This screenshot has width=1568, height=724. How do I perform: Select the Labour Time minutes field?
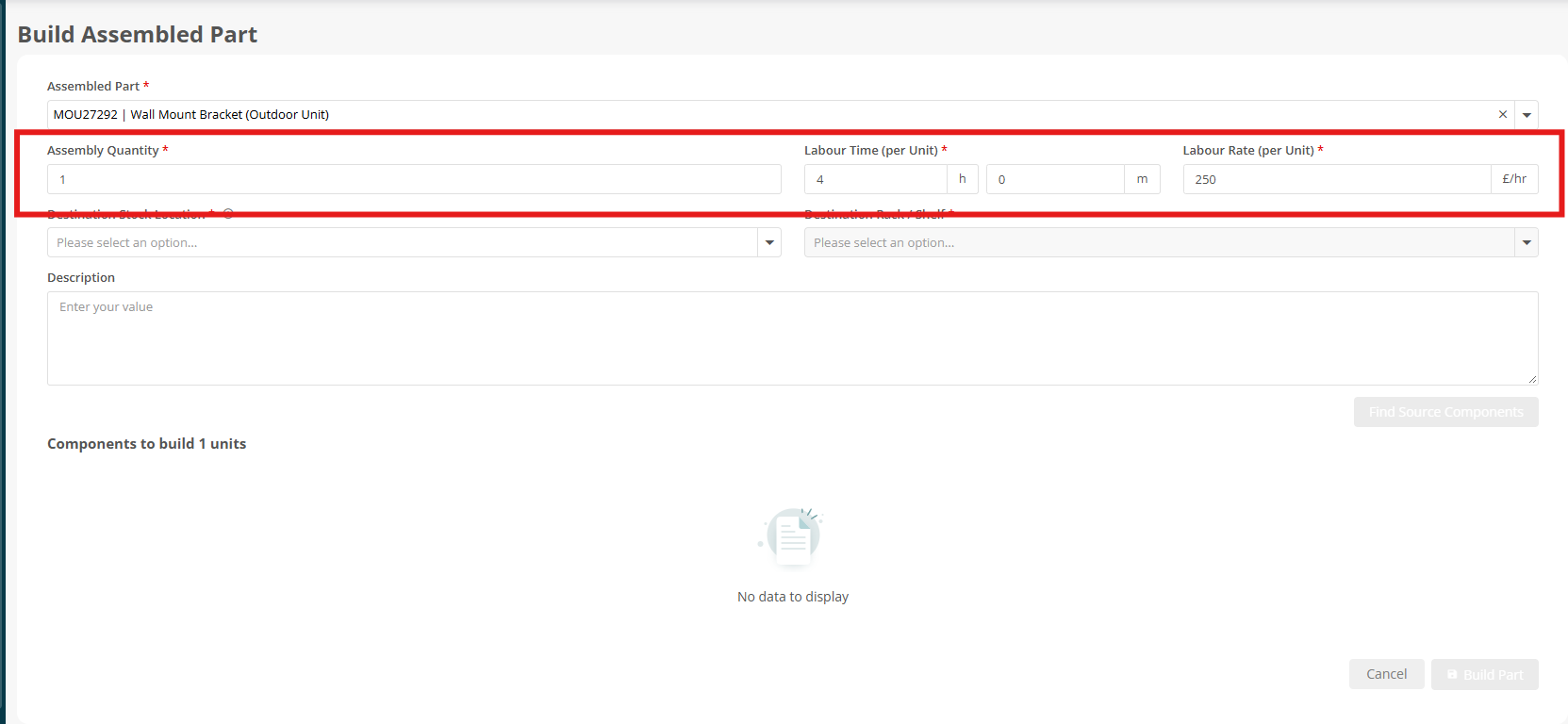pyautogui.click(x=1055, y=179)
